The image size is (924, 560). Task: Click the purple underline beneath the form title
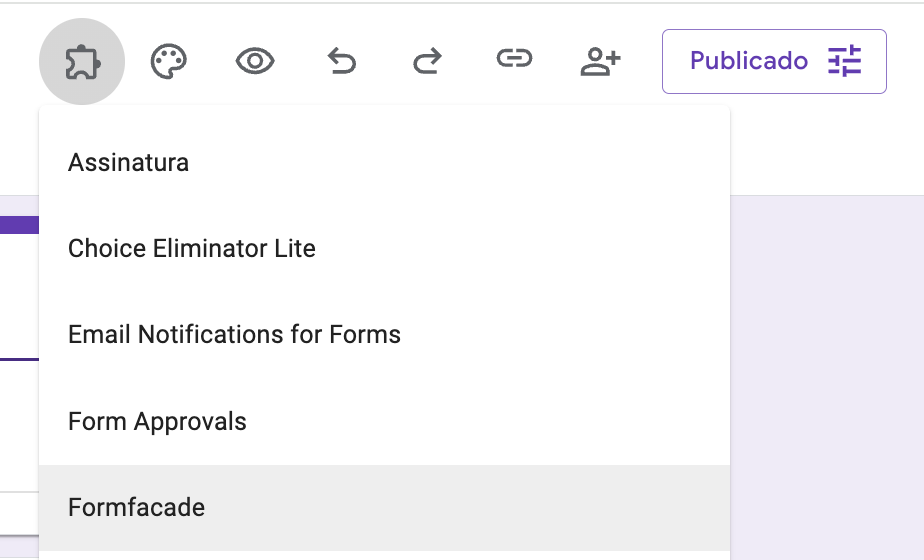[x=19, y=359]
